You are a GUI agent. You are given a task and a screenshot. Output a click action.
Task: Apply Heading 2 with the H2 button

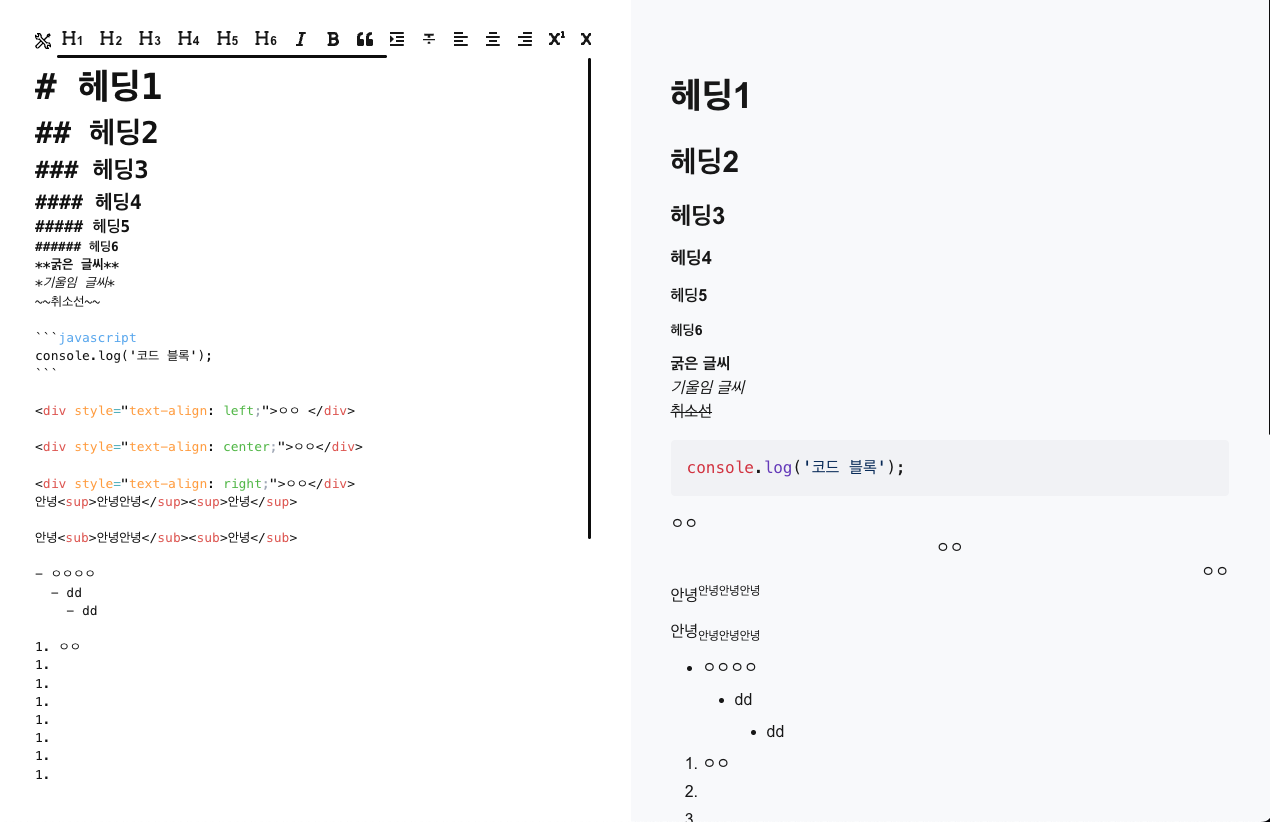(111, 39)
